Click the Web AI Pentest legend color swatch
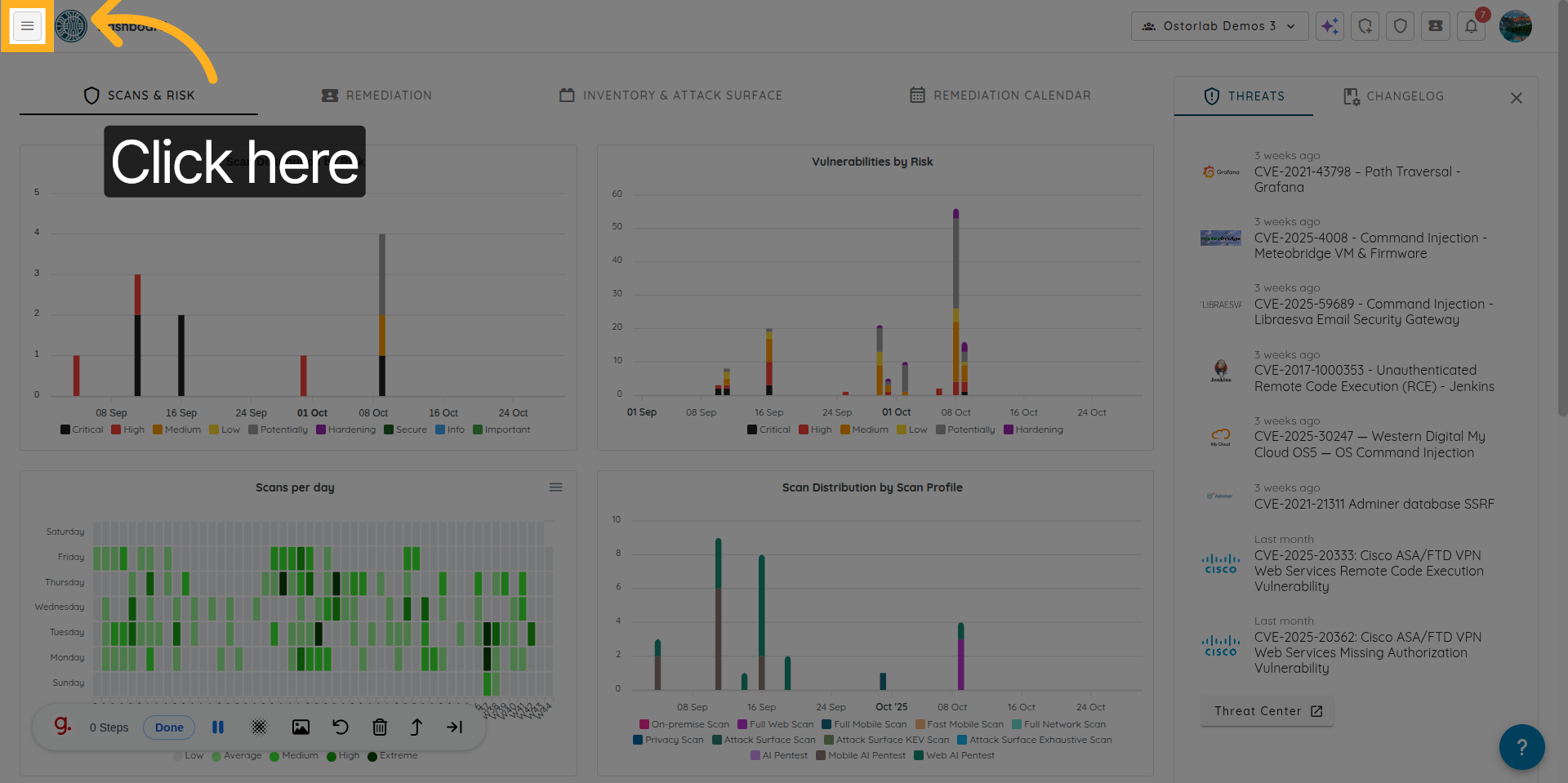Viewport: 1568px width, 783px height. (919, 755)
